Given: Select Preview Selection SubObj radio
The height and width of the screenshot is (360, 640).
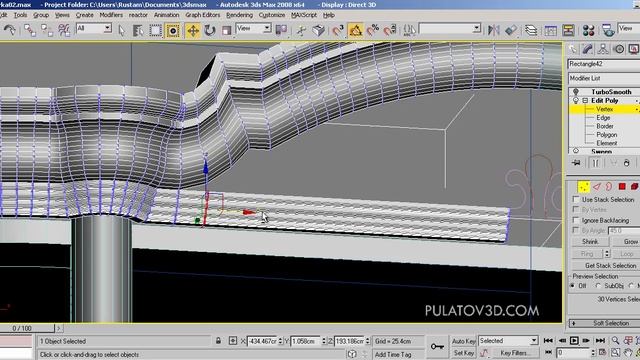Looking at the screenshot, I should (598, 286).
